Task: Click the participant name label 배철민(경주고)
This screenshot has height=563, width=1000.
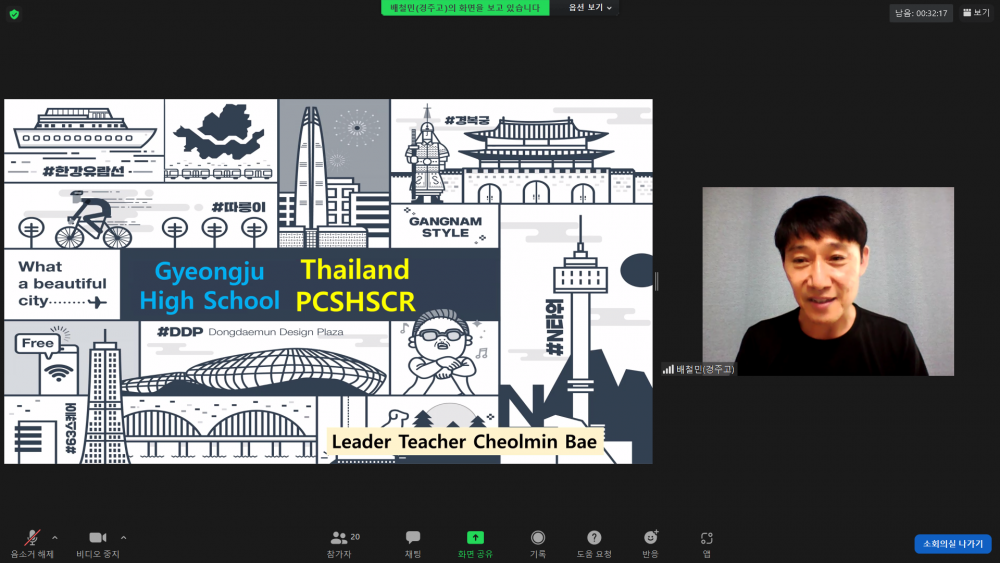Action: click(700, 369)
